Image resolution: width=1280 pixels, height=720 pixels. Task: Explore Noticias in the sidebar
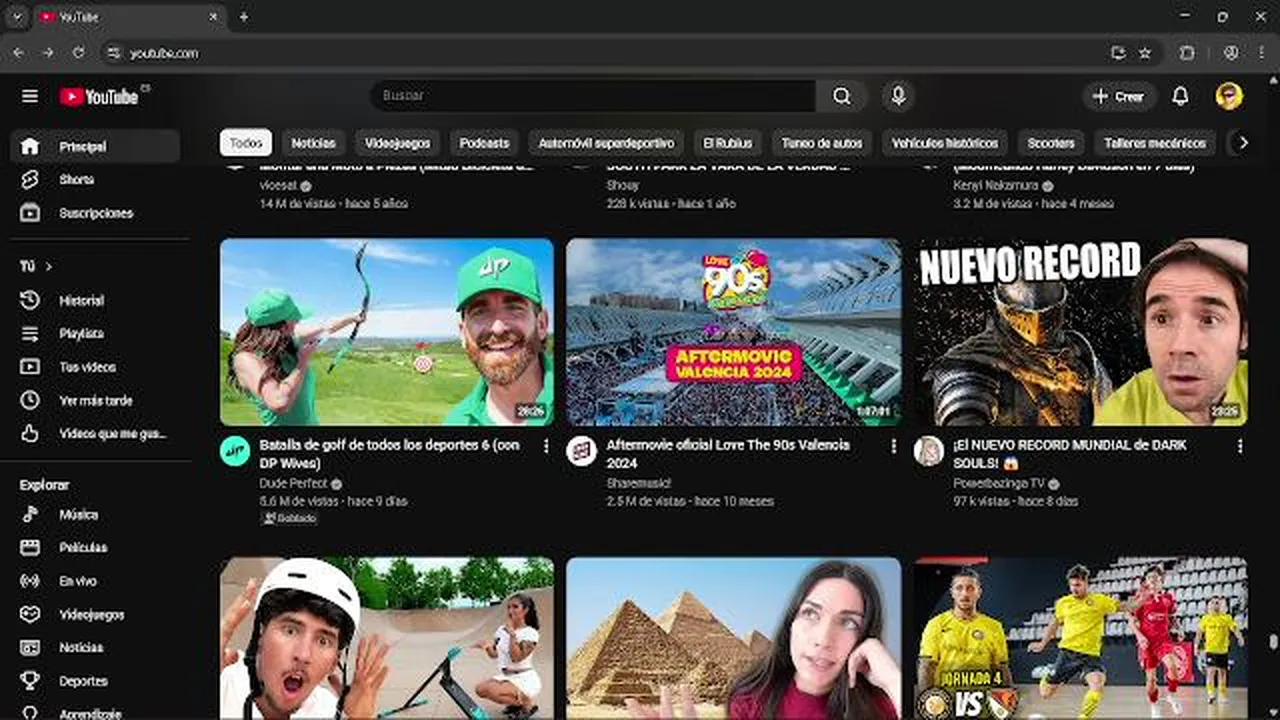tap(95, 647)
